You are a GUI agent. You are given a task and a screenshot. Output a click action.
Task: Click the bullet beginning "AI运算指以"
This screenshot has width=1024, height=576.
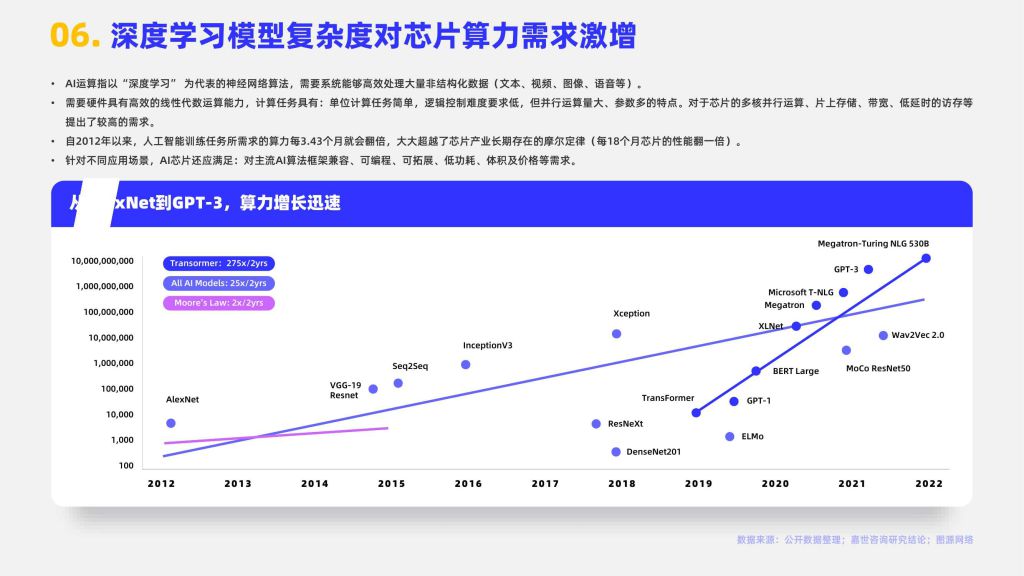point(353,84)
